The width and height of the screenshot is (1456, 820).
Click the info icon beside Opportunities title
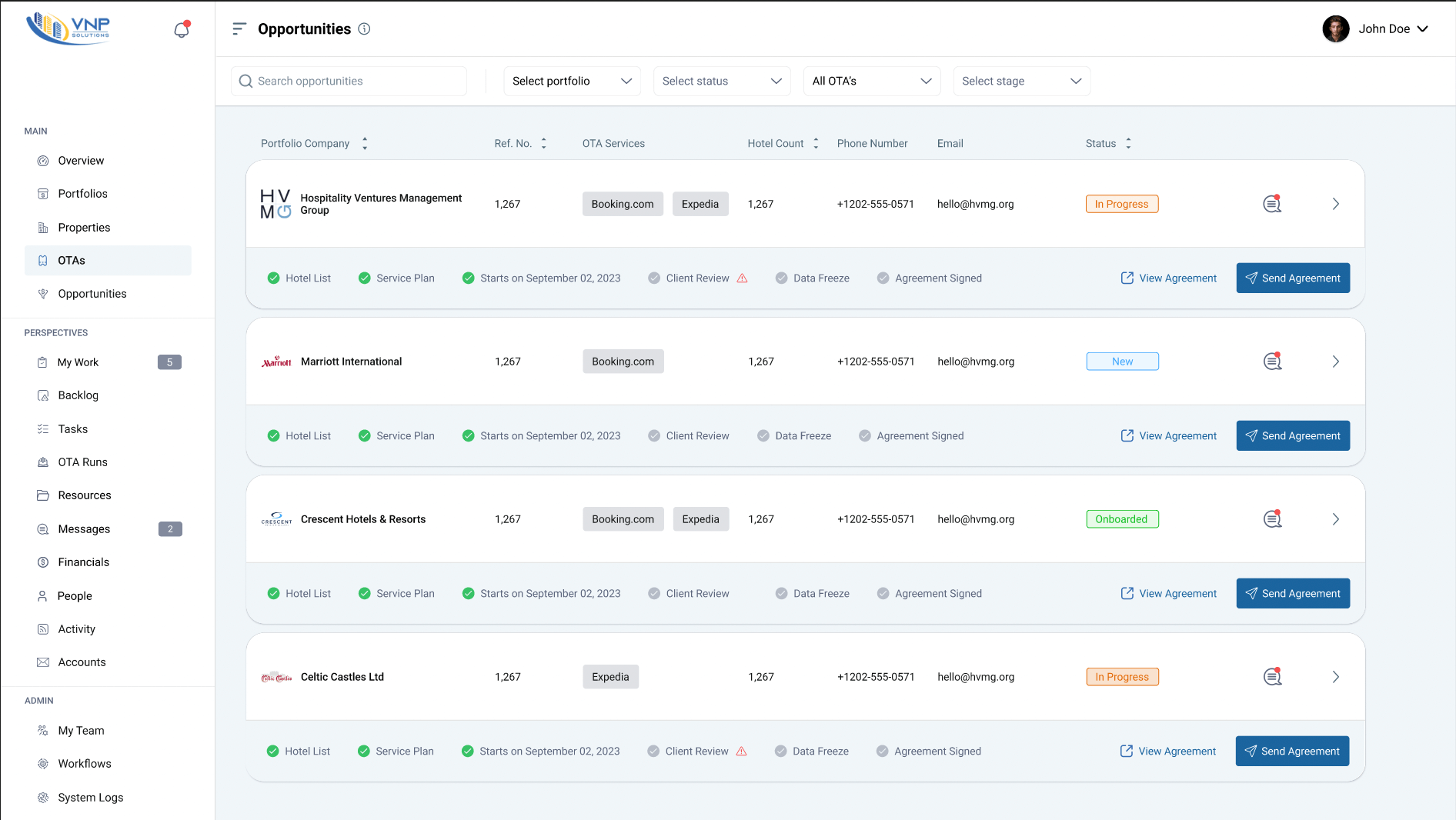[x=365, y=29]
